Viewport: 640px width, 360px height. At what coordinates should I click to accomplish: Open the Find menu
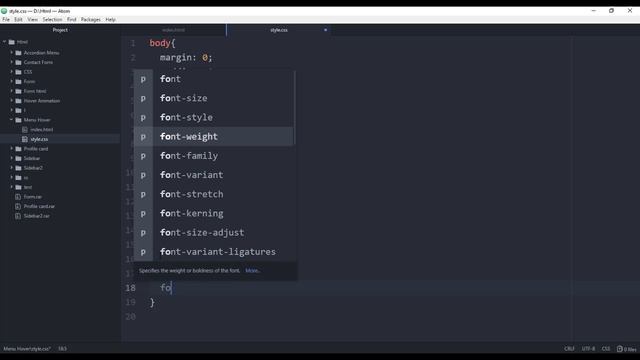click(x=71, y=20)
